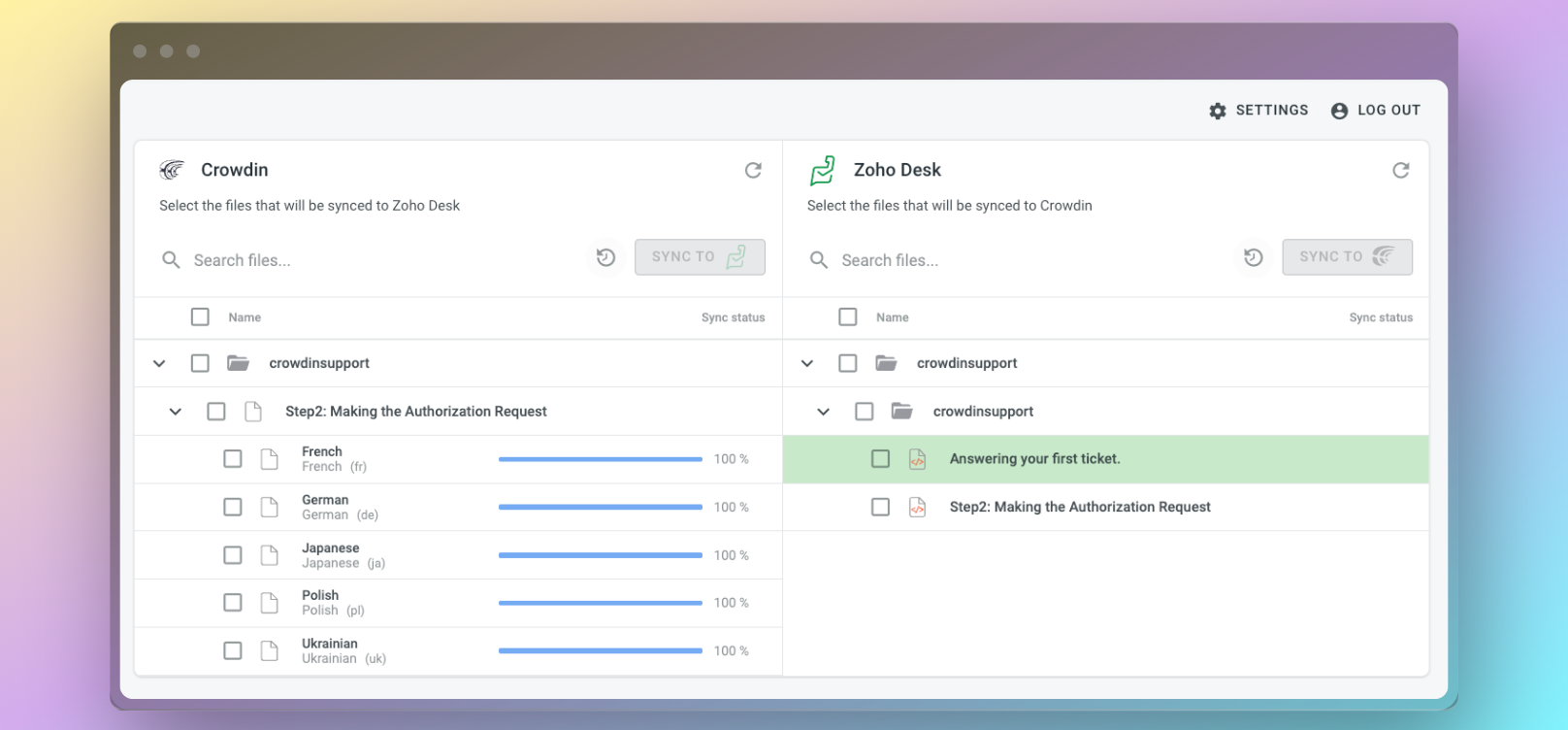Screen dimensions: 1568x730
Task: Click Polish (pl) language label
Action: pos(333,611)
